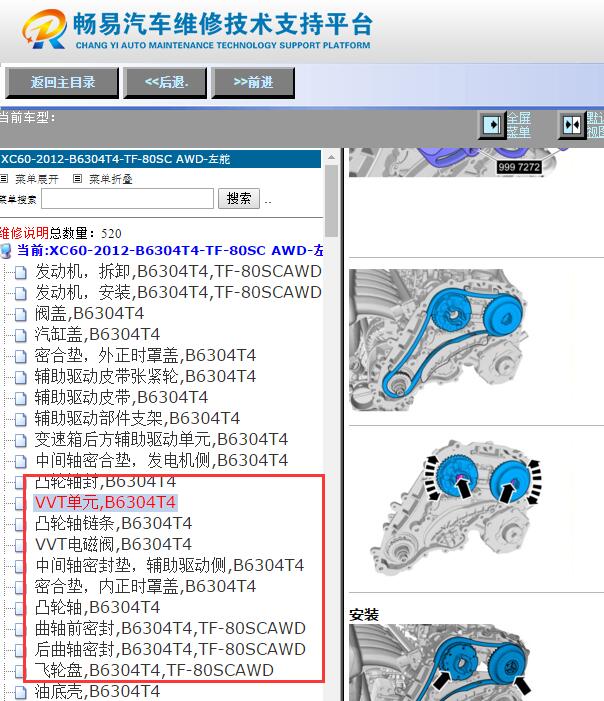Image resolution: width=604 pixels, height=701 pixels.
Task: Open 变速箱后方辅助驱动单元,B6304T4
Action: point(161,439)
